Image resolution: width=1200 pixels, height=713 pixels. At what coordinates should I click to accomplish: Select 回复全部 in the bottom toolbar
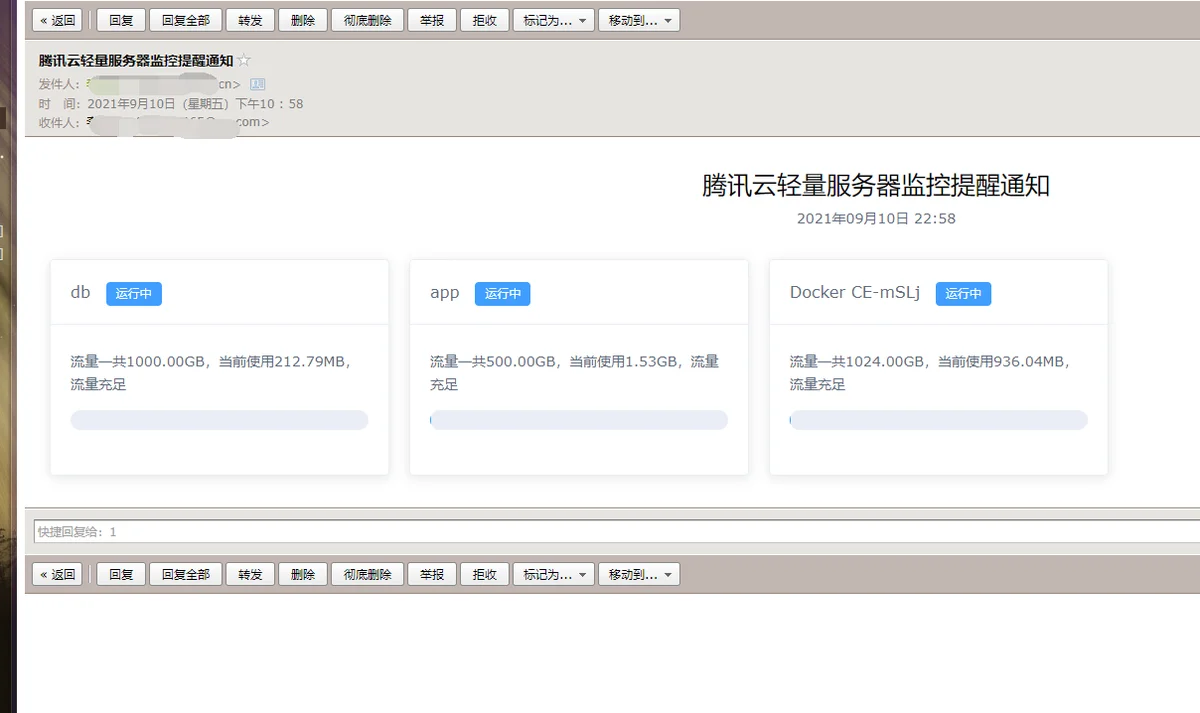186,574
